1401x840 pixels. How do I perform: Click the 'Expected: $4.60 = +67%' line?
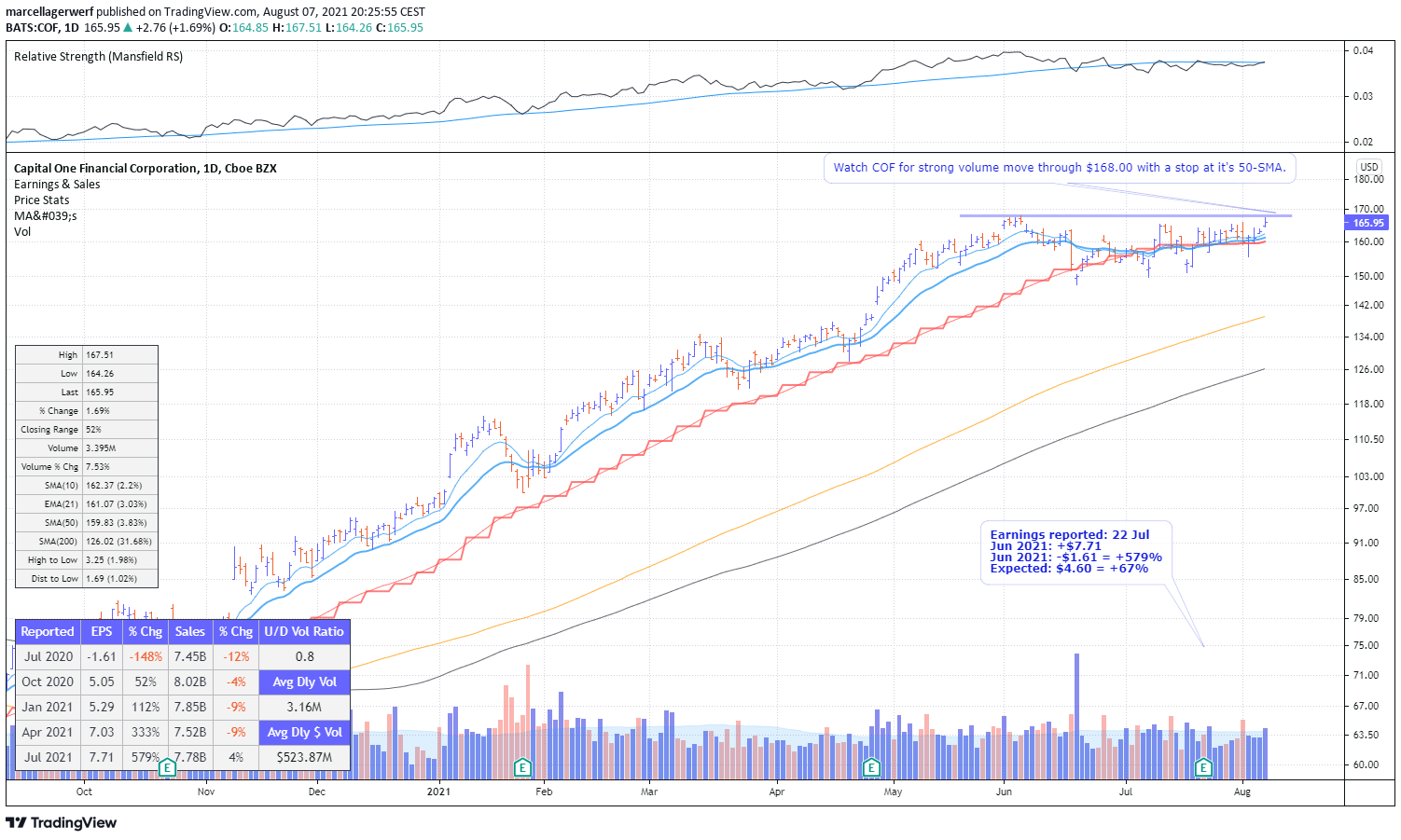1069,569
